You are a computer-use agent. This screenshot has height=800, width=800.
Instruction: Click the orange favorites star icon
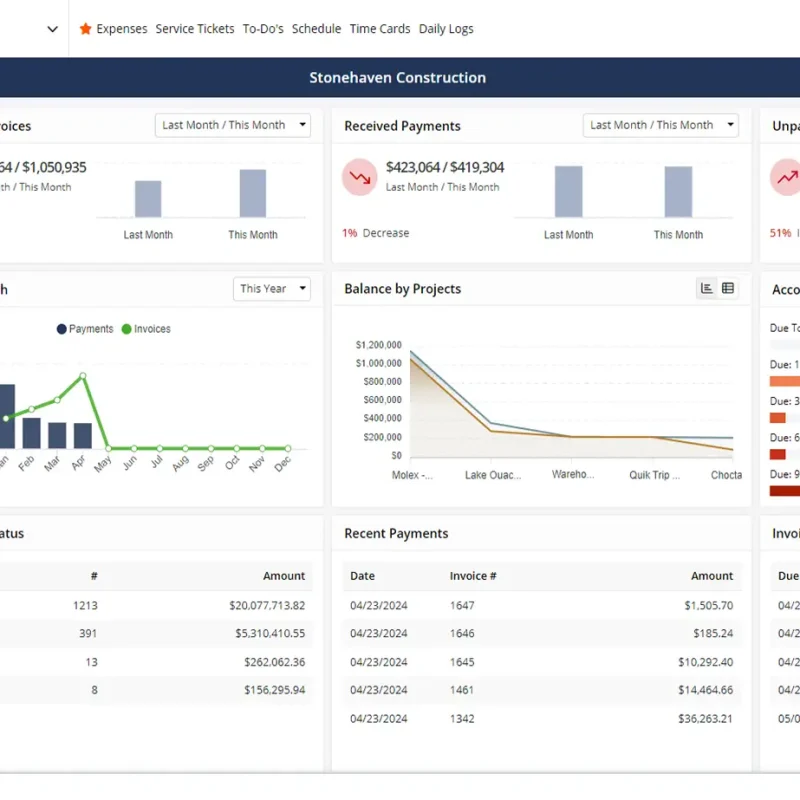(x=85, y=29)
